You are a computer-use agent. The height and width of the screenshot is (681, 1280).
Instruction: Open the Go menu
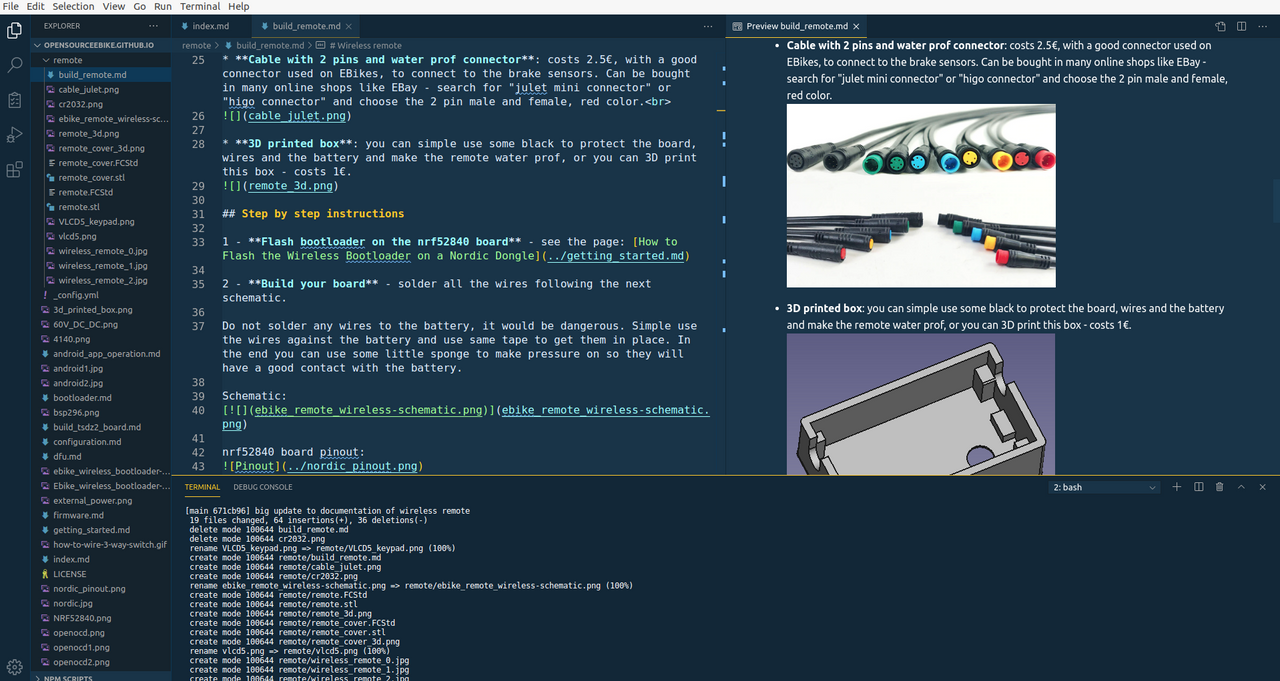point(140,6)
